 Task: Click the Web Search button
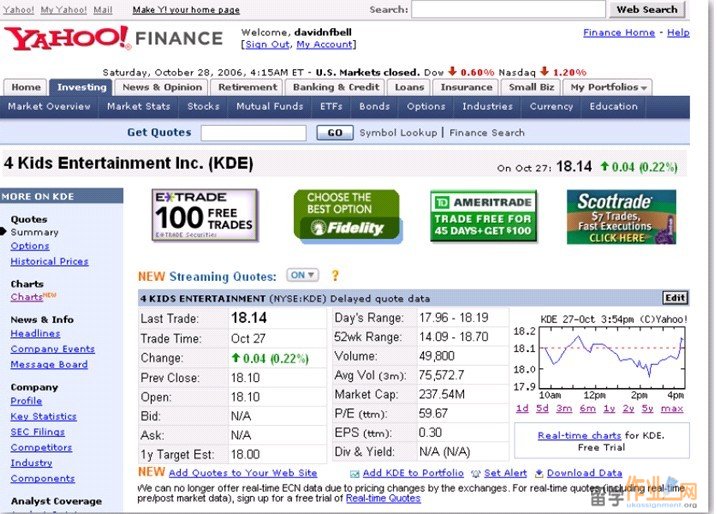click(x=647, y=10)
